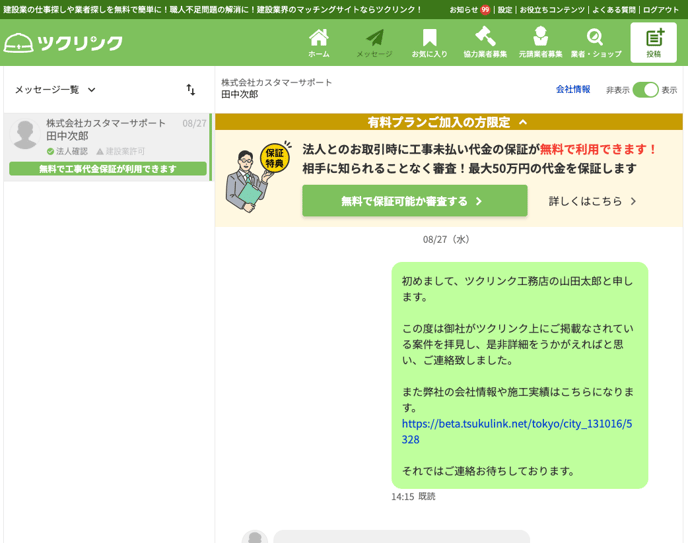Click the 08/27（水） date label
The image size is (688, 543).
pos(447,239)
